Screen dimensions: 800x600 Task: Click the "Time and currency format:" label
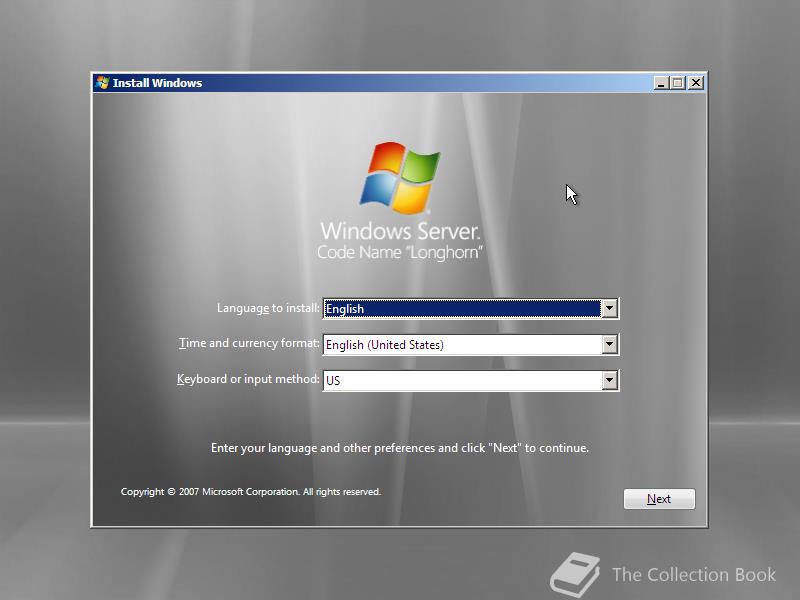pos(249,343)
